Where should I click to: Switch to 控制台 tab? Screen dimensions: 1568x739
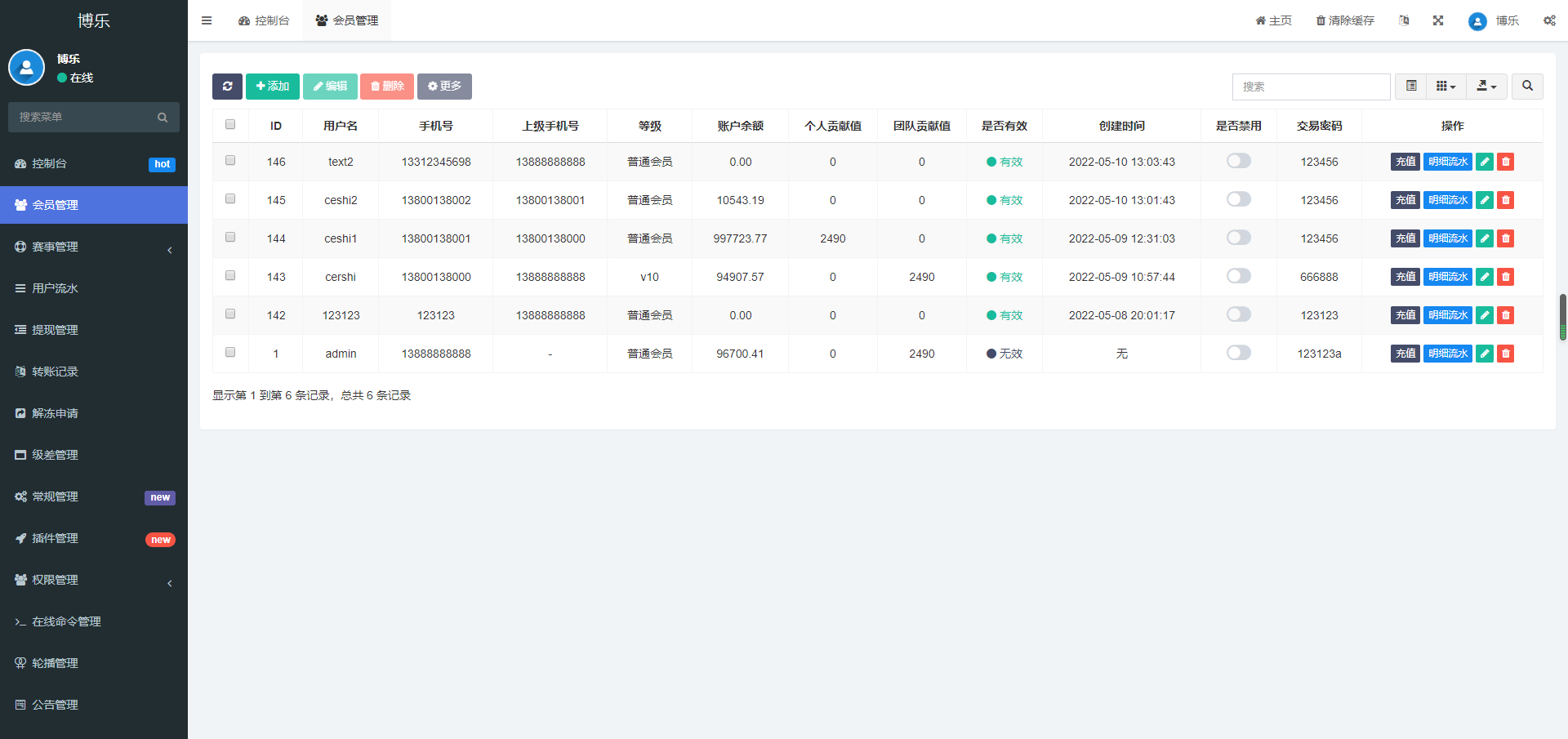coord(264,20)
